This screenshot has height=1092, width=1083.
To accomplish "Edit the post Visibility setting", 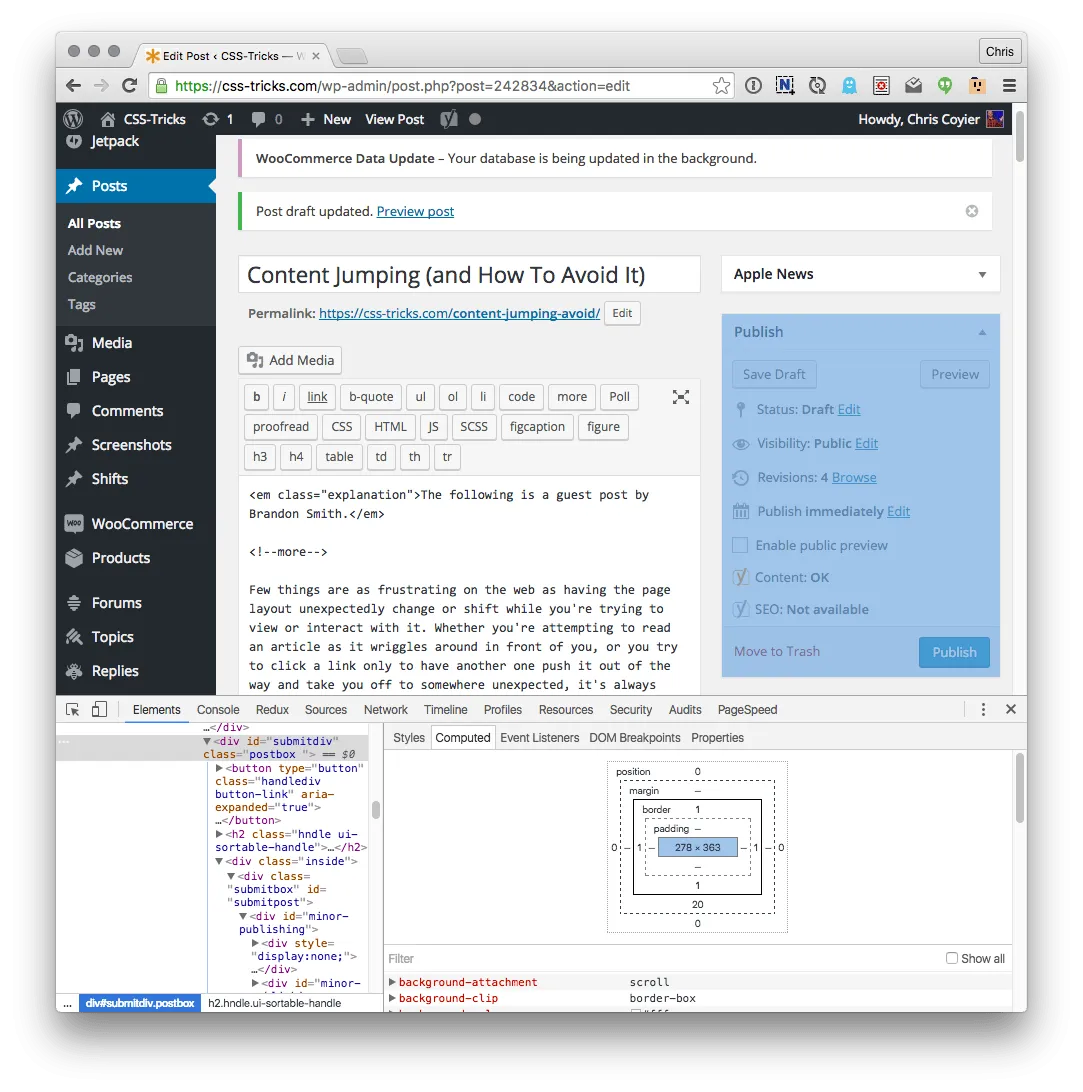I will point(866,444).
